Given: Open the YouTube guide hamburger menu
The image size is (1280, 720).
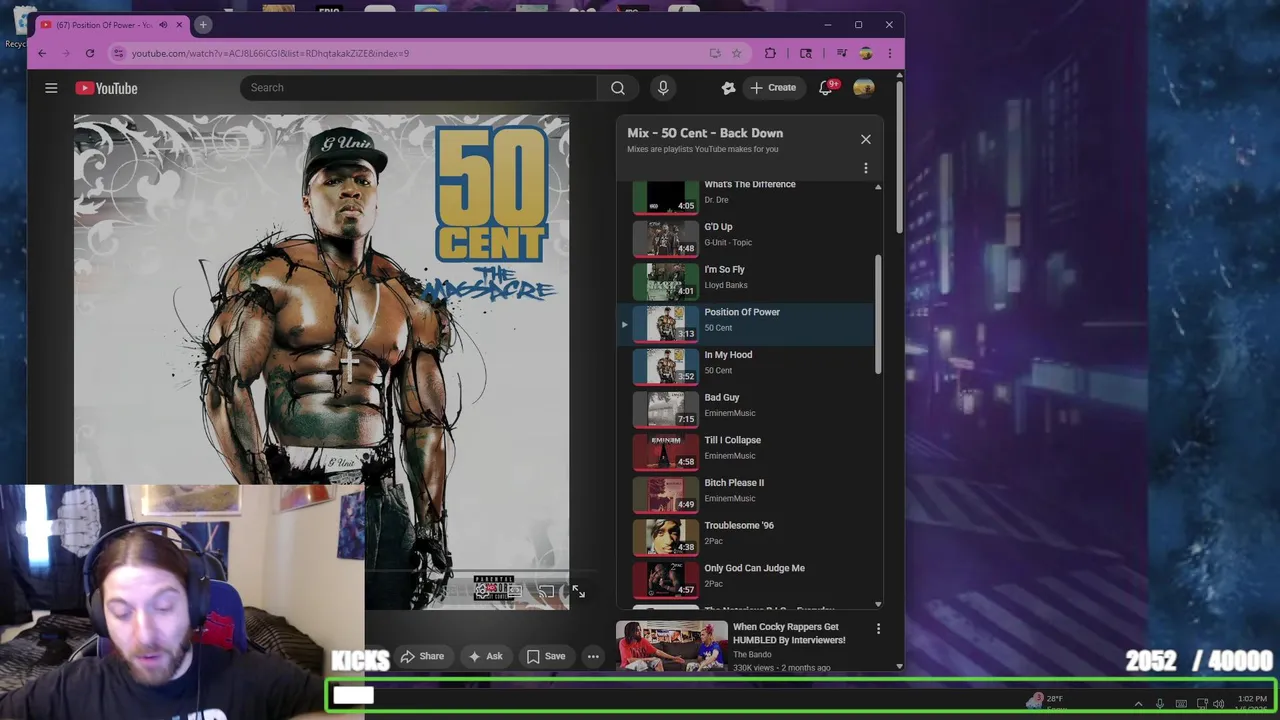Looking at the screenshot, I should tap(51, 88).
